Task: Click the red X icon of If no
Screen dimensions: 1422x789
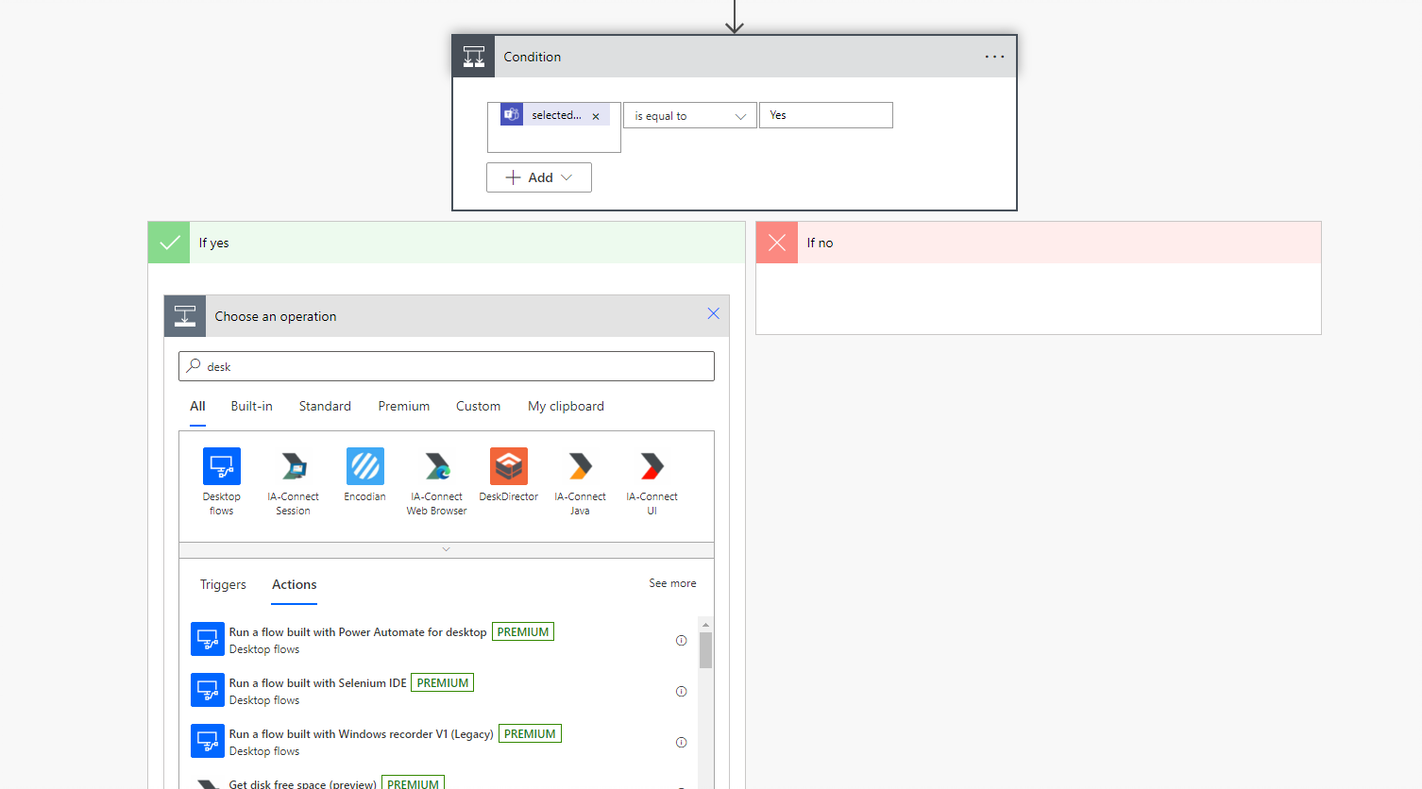Action: click(x=777, y=242)
